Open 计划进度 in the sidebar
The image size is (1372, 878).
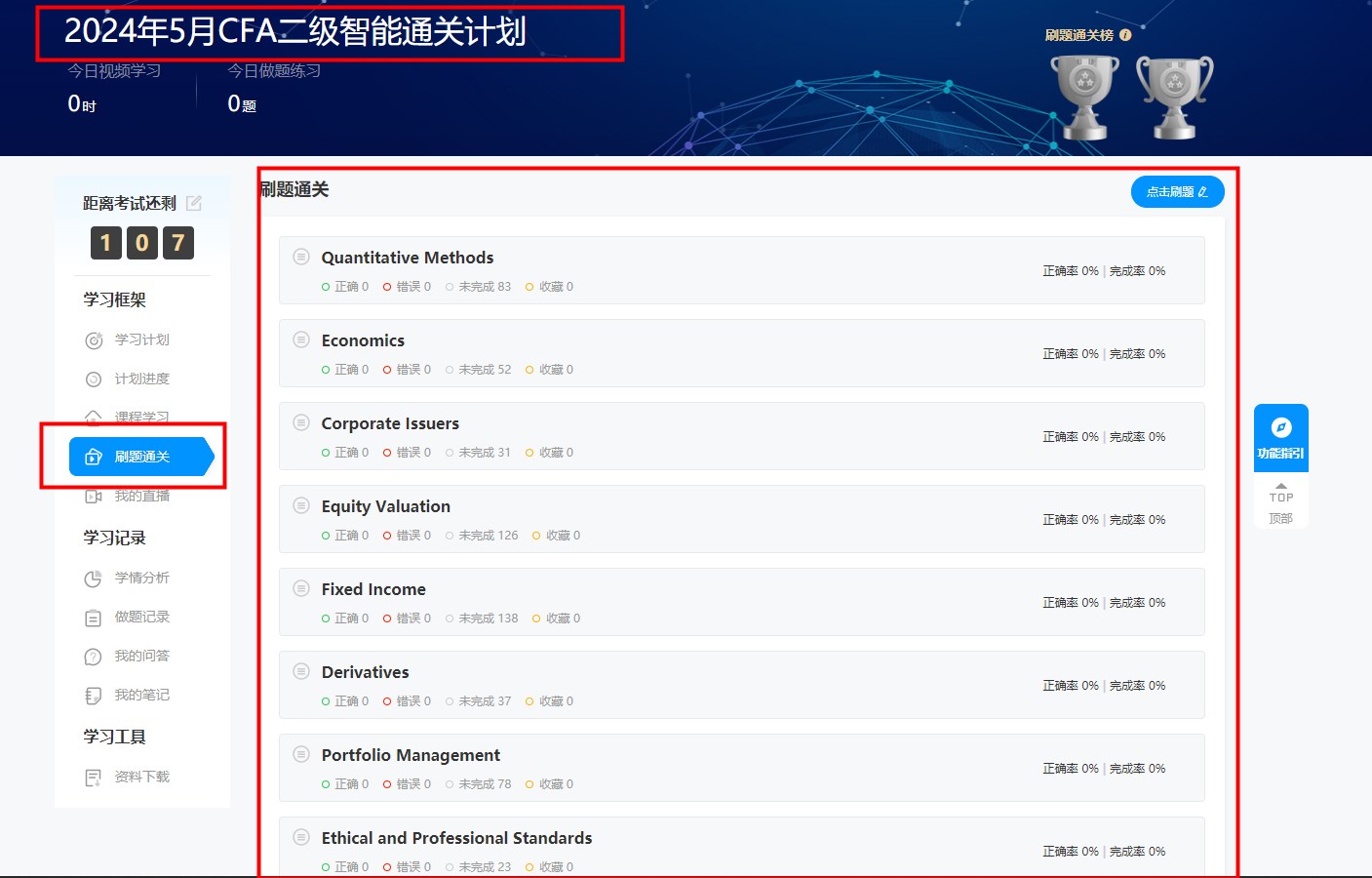142,379
